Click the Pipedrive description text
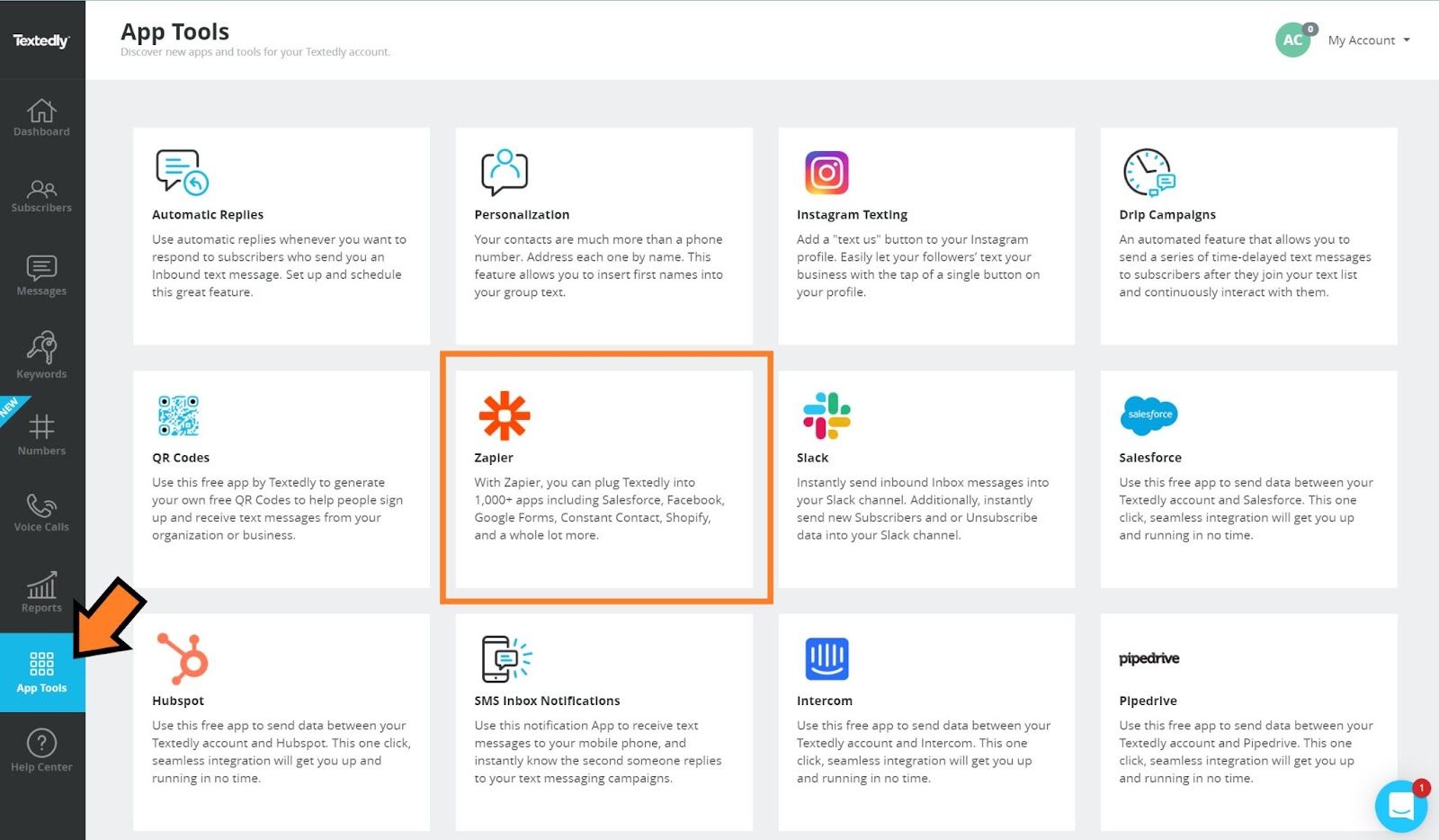 click(x=1246, y=752)
